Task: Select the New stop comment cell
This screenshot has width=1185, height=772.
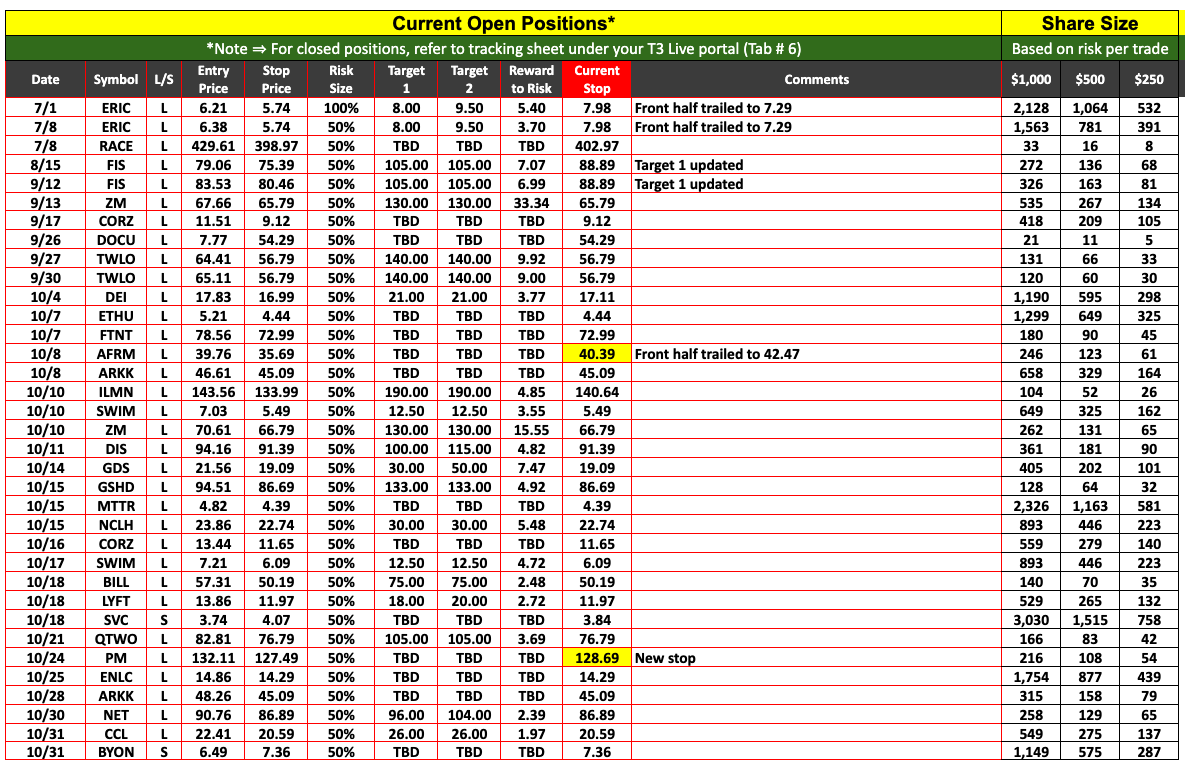Action: [x=816, y=658]
